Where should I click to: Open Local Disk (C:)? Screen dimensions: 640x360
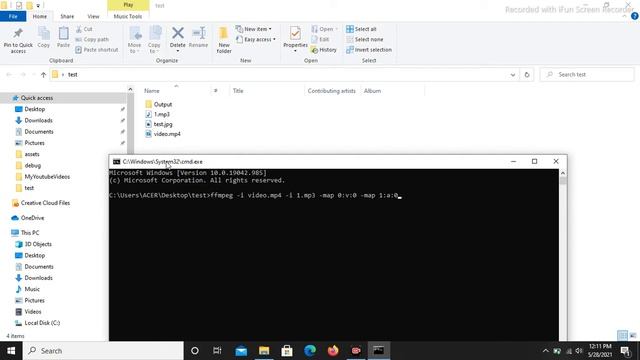pos(42,323)
